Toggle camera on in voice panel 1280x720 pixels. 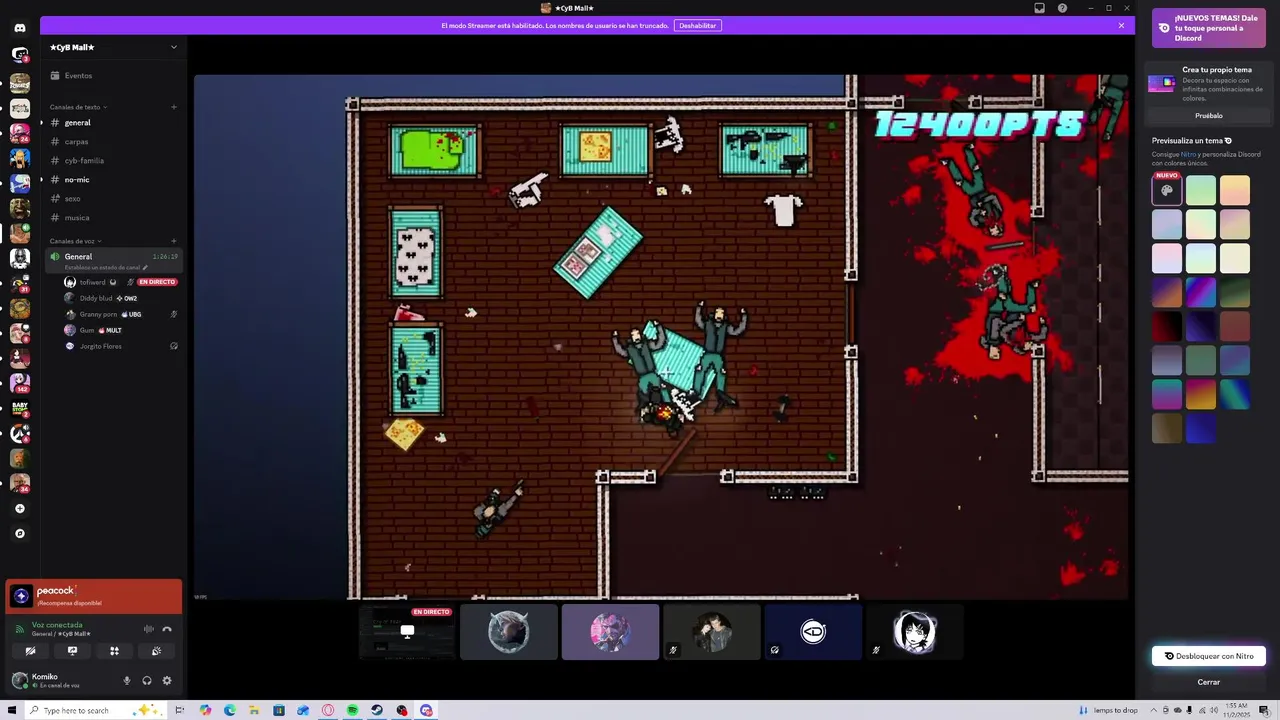click(30, 651)
